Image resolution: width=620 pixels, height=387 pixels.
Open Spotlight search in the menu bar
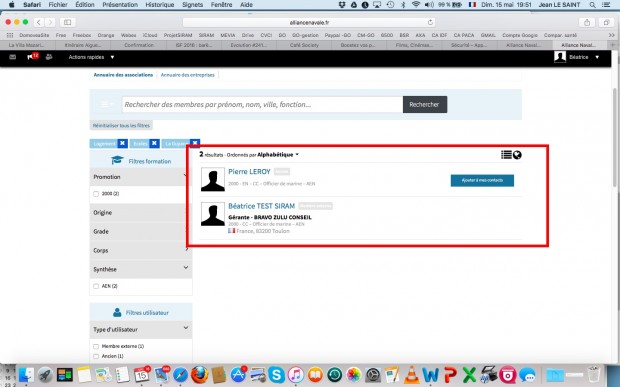point(592,5)
